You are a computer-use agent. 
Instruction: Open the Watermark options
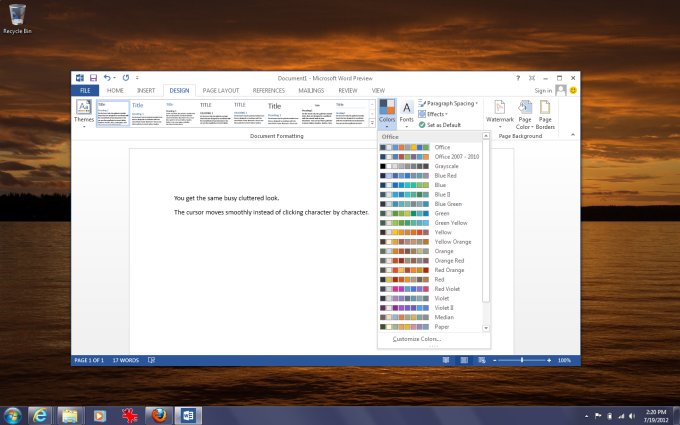pyautogui.click(x=499, y=112)
